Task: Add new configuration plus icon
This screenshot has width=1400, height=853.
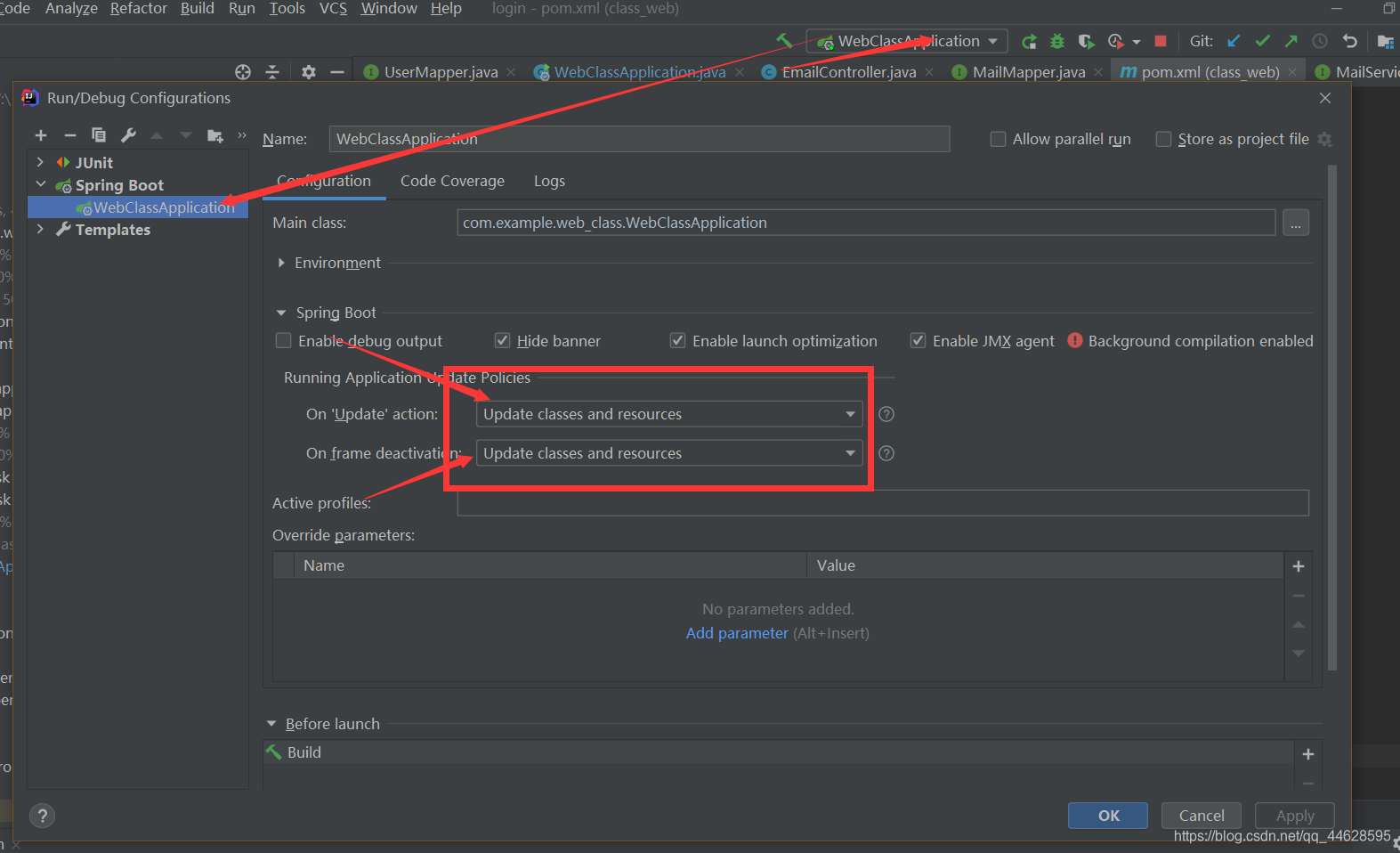Action: (x=41, y=135)
